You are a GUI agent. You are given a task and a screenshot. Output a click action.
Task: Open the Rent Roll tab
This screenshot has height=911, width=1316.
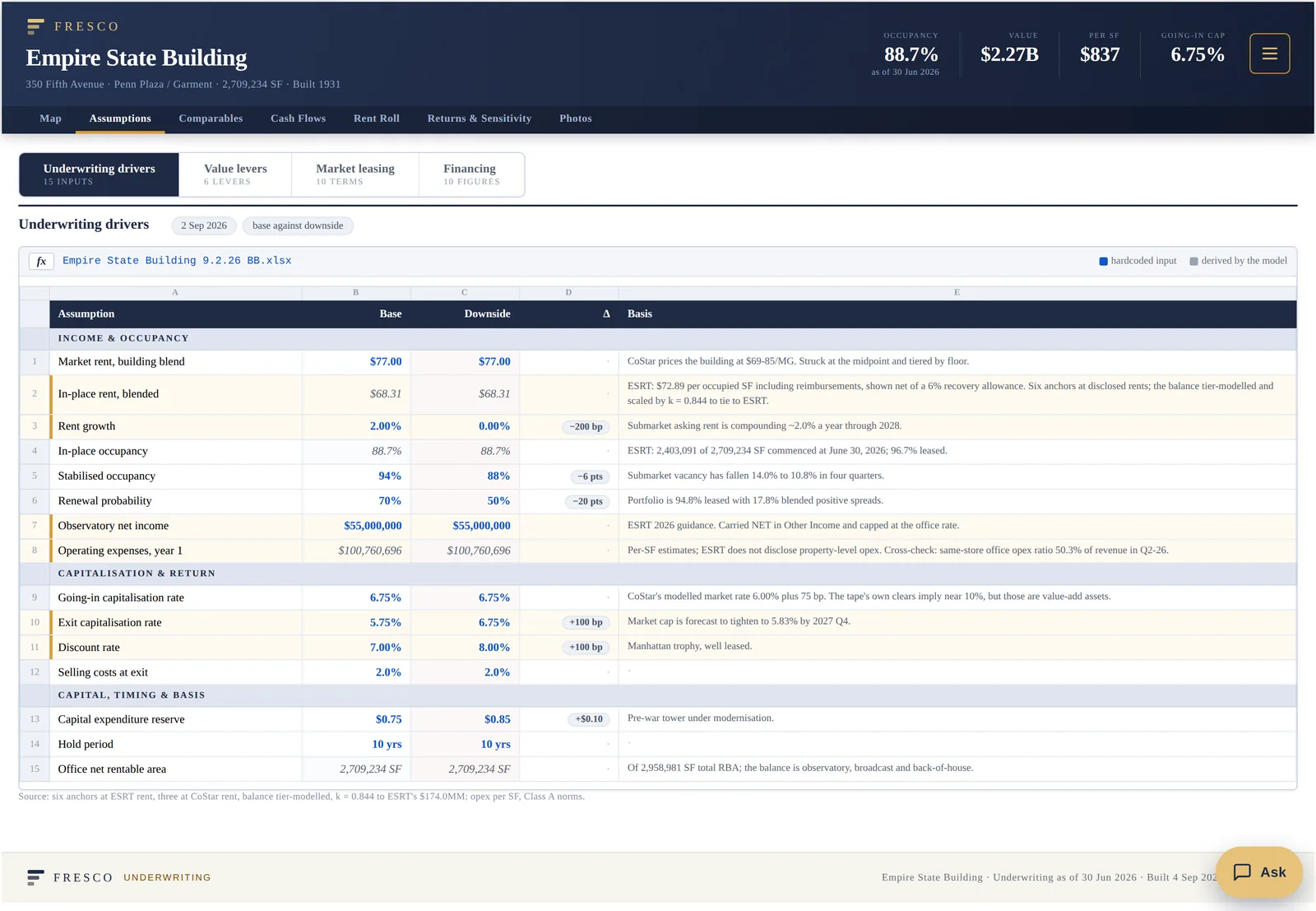pyautogui.click(x=377, y=119)
